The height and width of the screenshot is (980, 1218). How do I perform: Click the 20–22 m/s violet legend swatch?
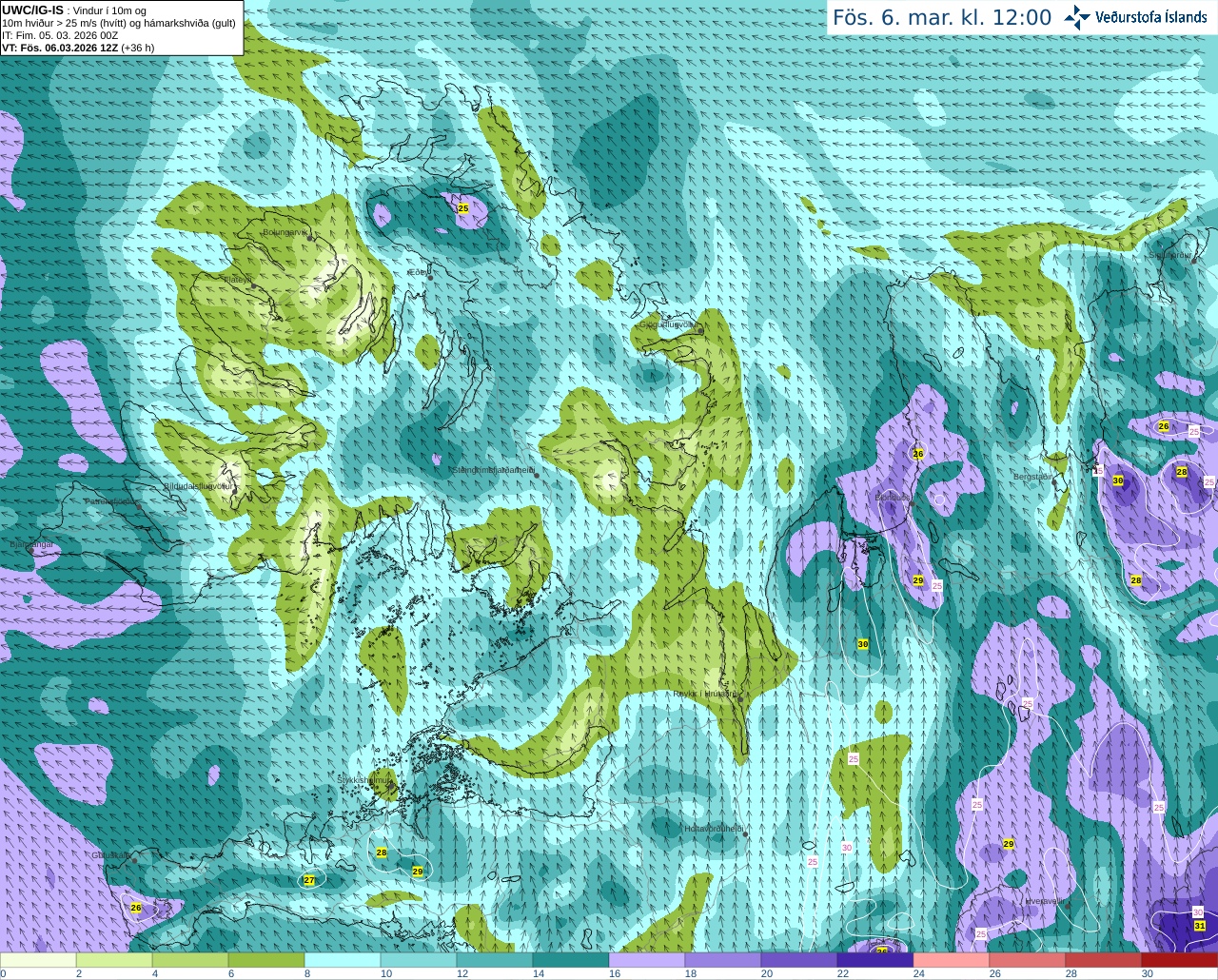(799, 960)
